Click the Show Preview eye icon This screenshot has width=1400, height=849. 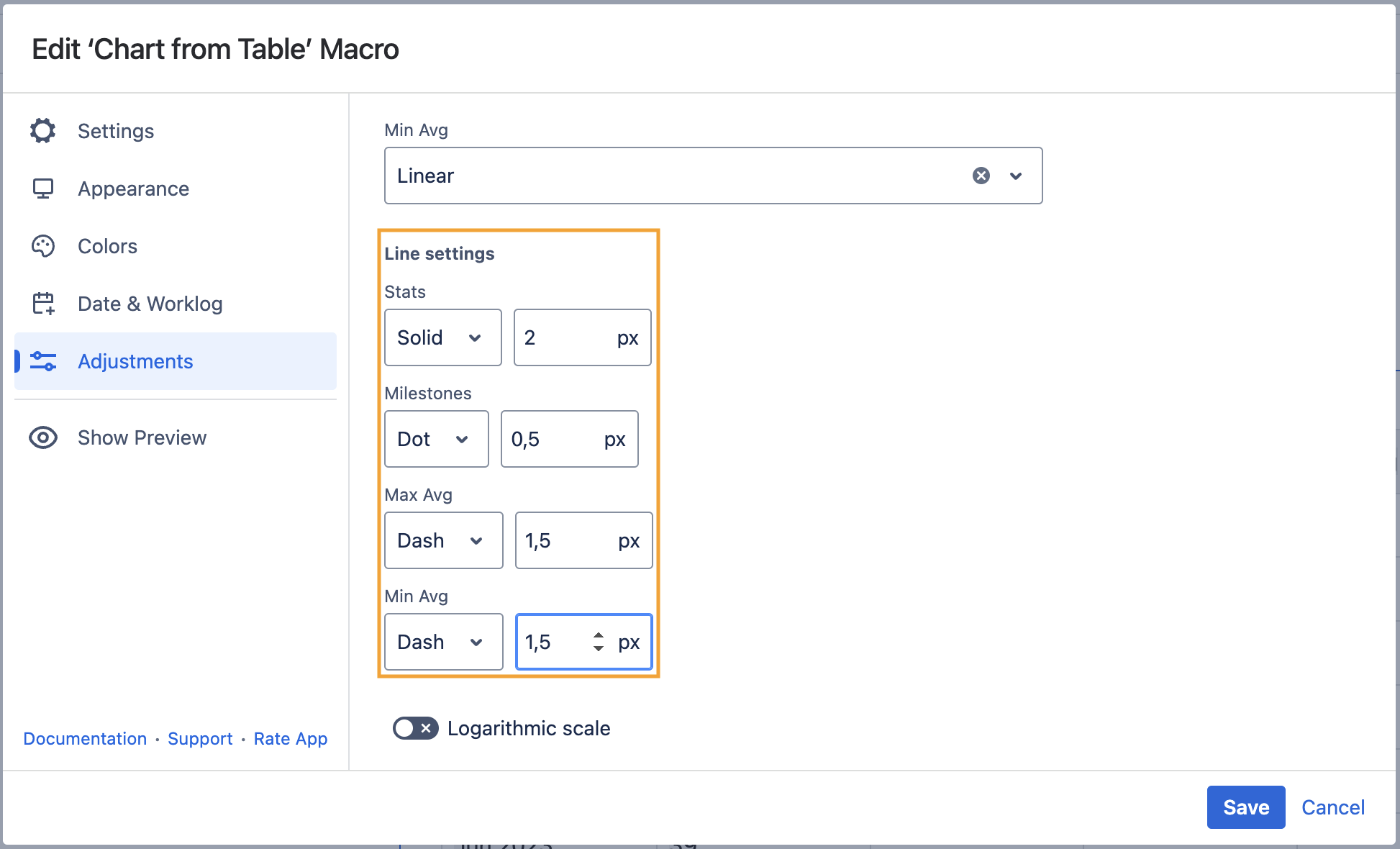(x=43, y=437)
